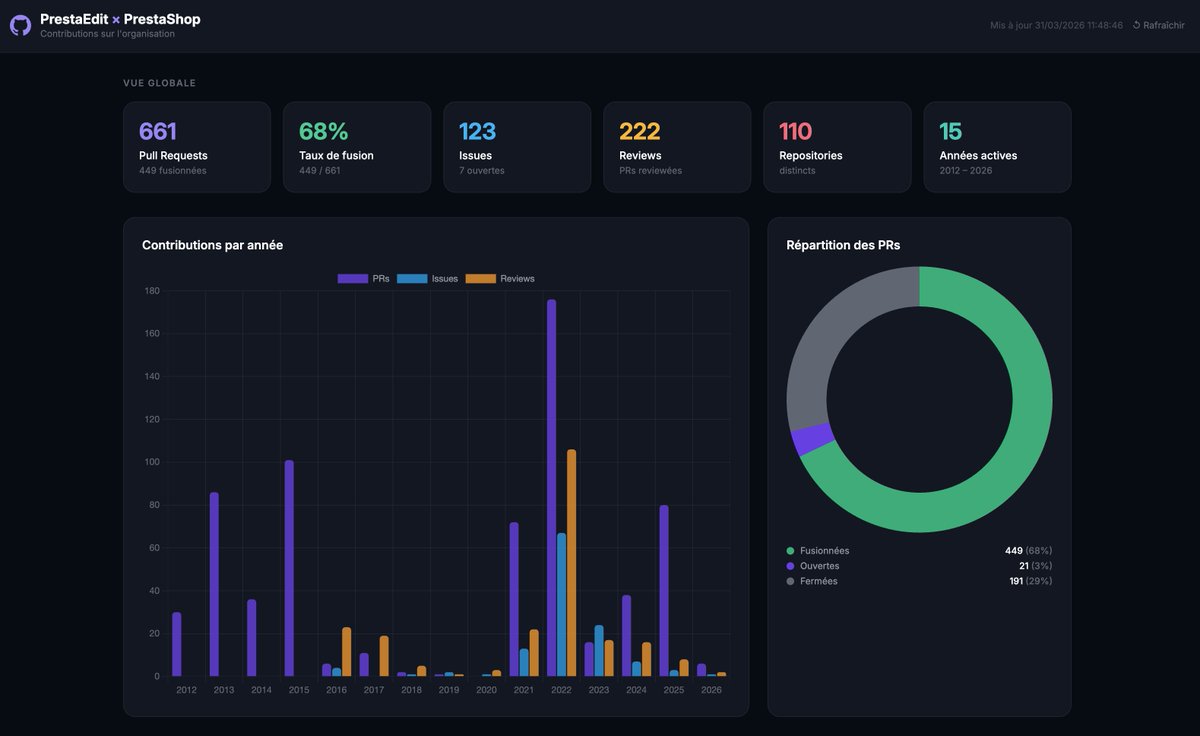The width and height of the screenshot is (1200, 736).
Task: Toggle the Reviews legend item in chart
Action: [500, 278]
